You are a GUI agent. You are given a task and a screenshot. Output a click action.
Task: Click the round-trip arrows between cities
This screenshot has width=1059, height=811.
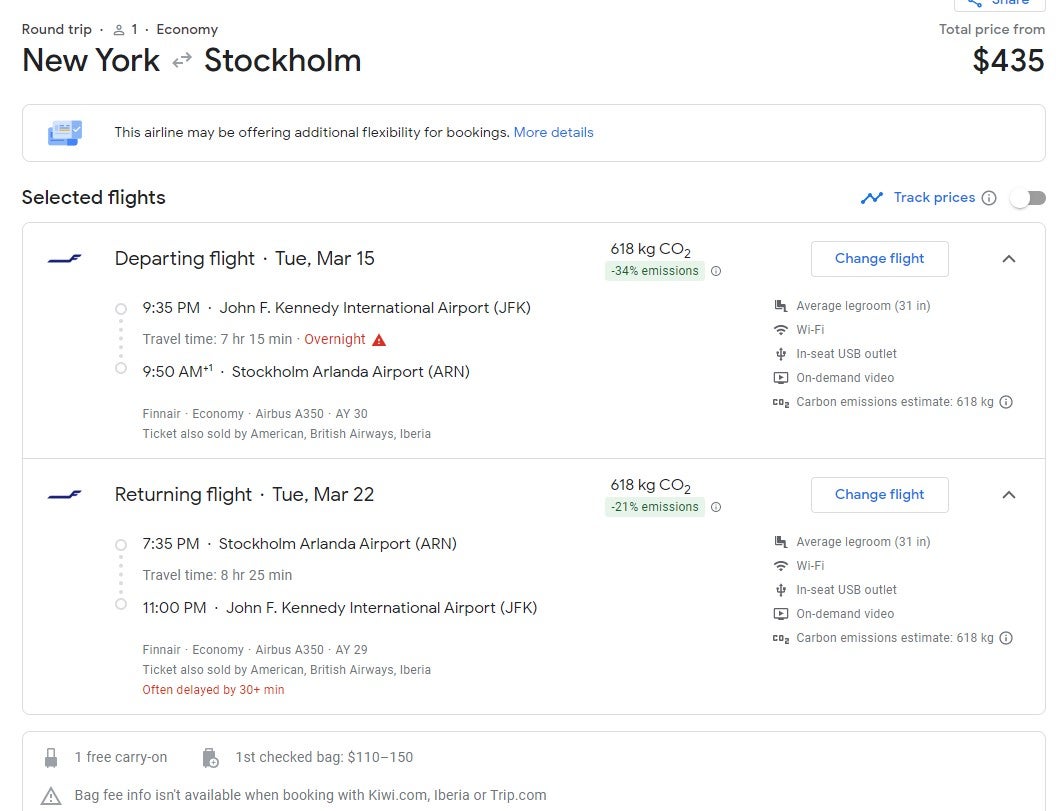click(x=182, y=61)
